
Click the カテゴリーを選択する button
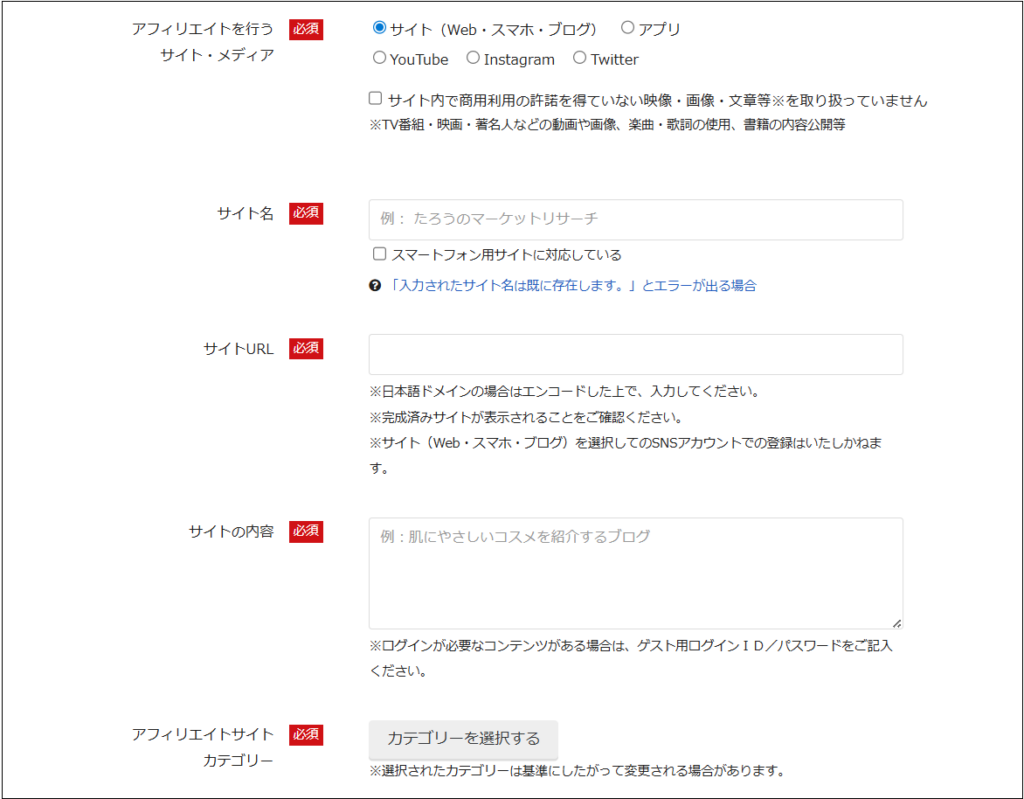click(463, 740)
